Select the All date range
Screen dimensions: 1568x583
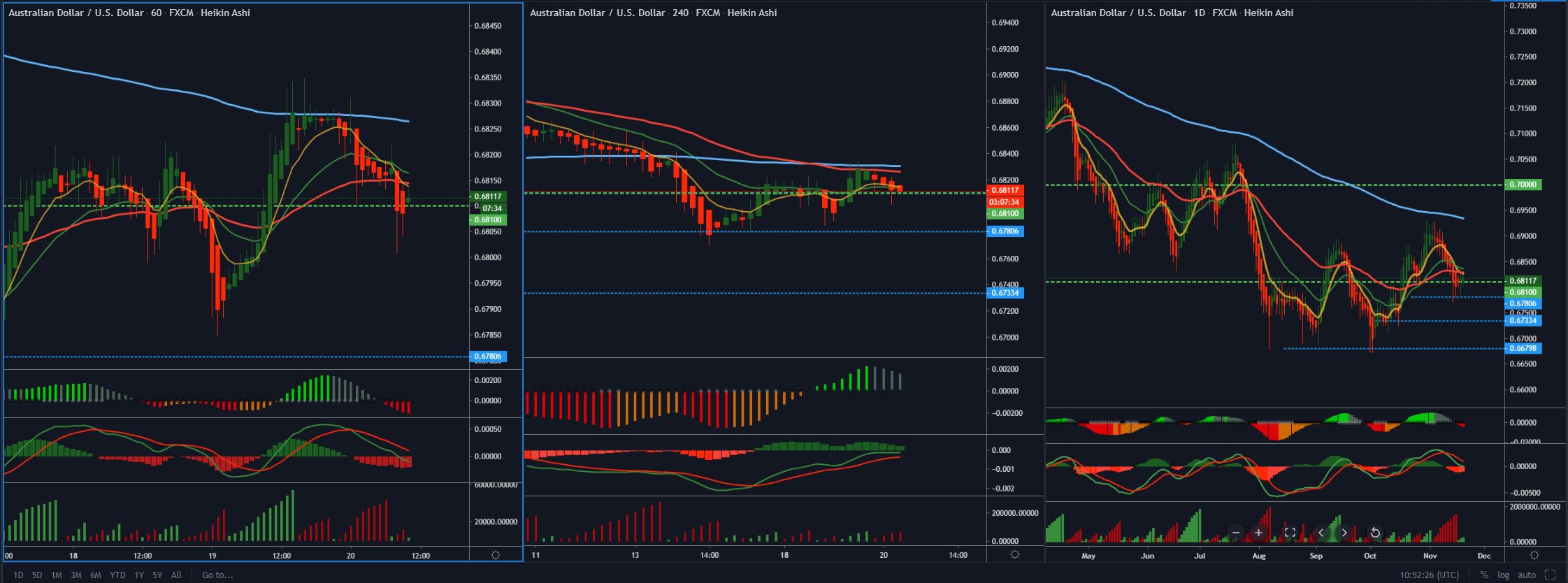coord(176,575)
